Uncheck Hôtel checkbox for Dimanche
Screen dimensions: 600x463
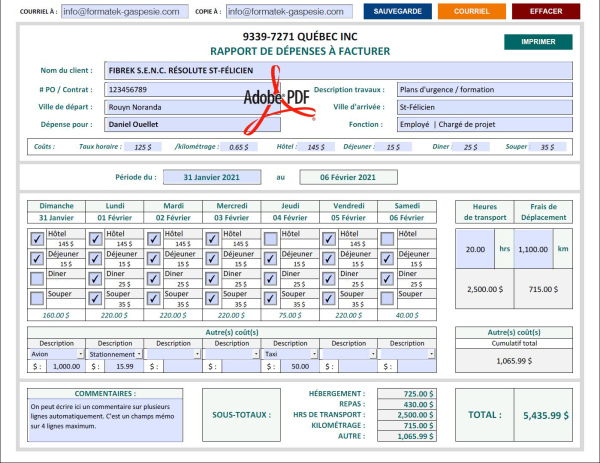(x=37, y=239)
